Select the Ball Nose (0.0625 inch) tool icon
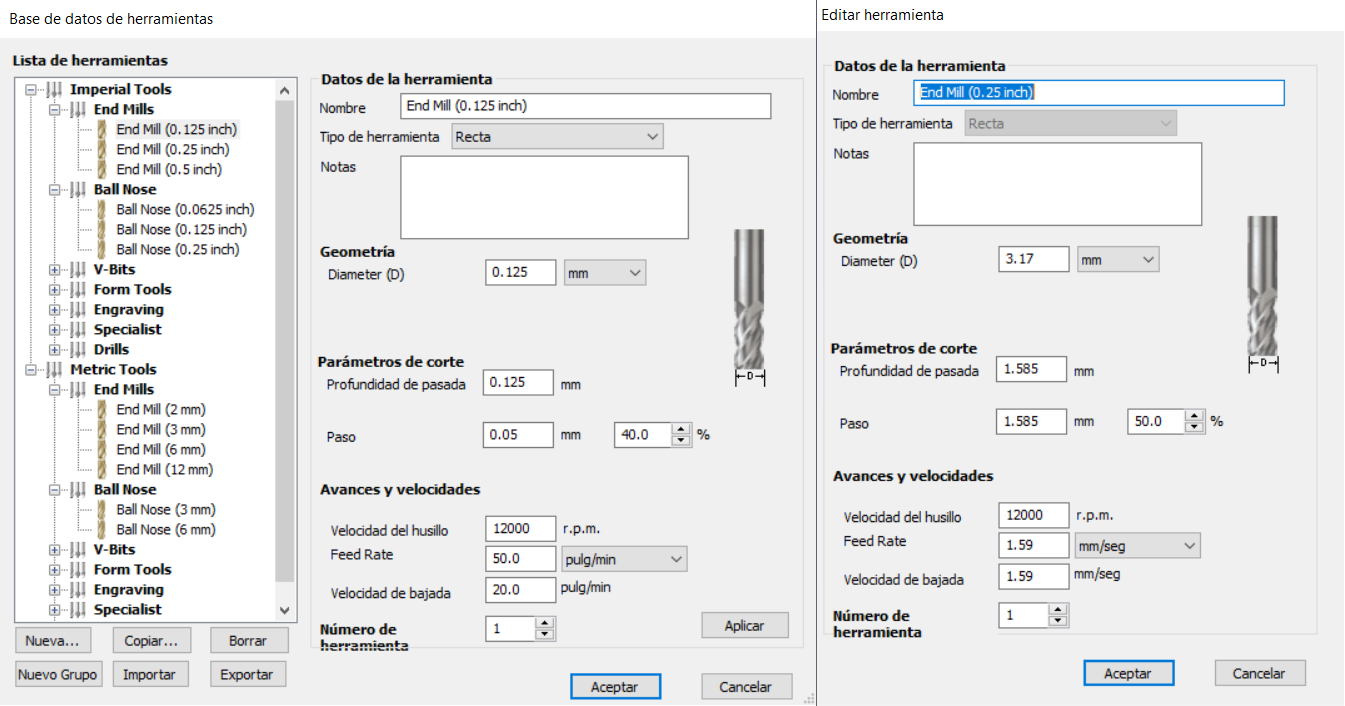The height and width of the screenshot is (706, 1345). (x=102, y=209)
